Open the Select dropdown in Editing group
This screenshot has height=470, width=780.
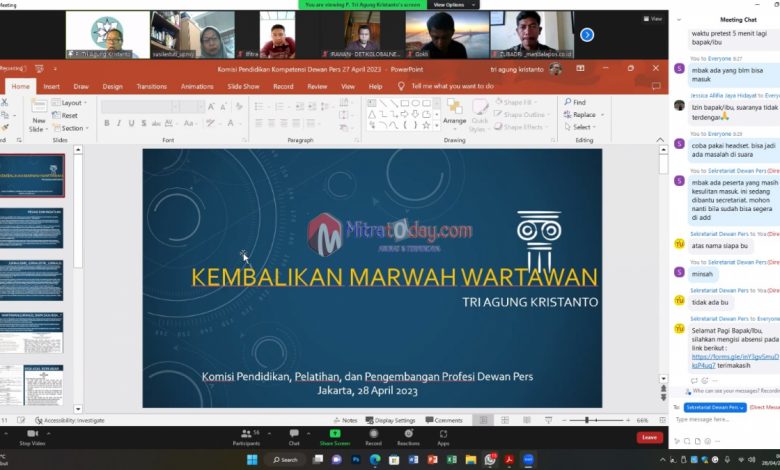click(580, 127)
